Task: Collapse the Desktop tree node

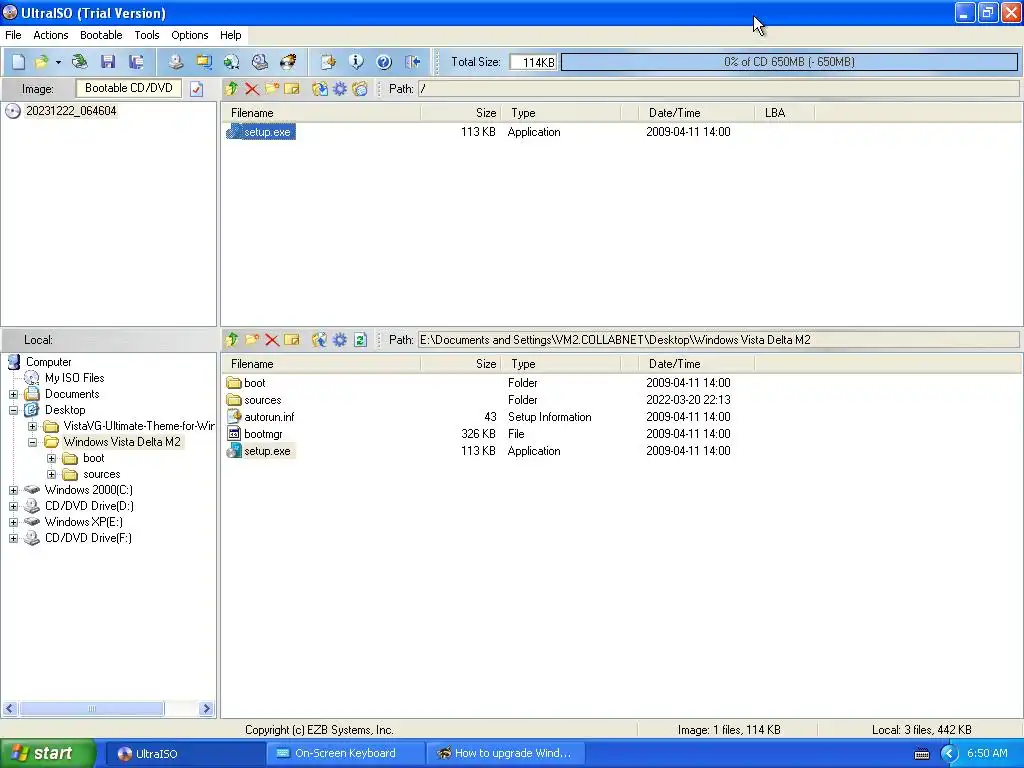Action: 13,410
